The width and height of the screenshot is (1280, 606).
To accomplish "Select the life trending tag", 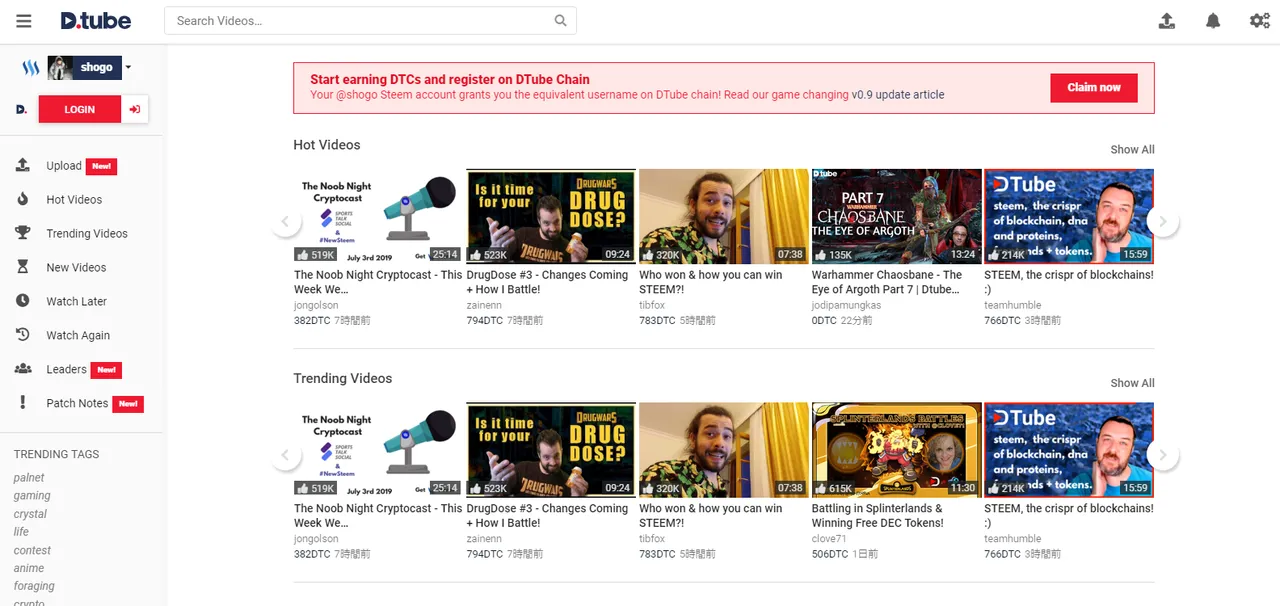I will coord(21,532).
